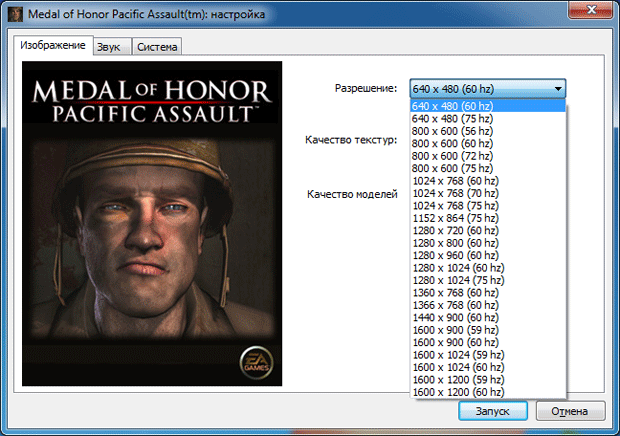
Task: Pick 1024 x 768 (60 hz) resolution
Action: click(488, 181)
